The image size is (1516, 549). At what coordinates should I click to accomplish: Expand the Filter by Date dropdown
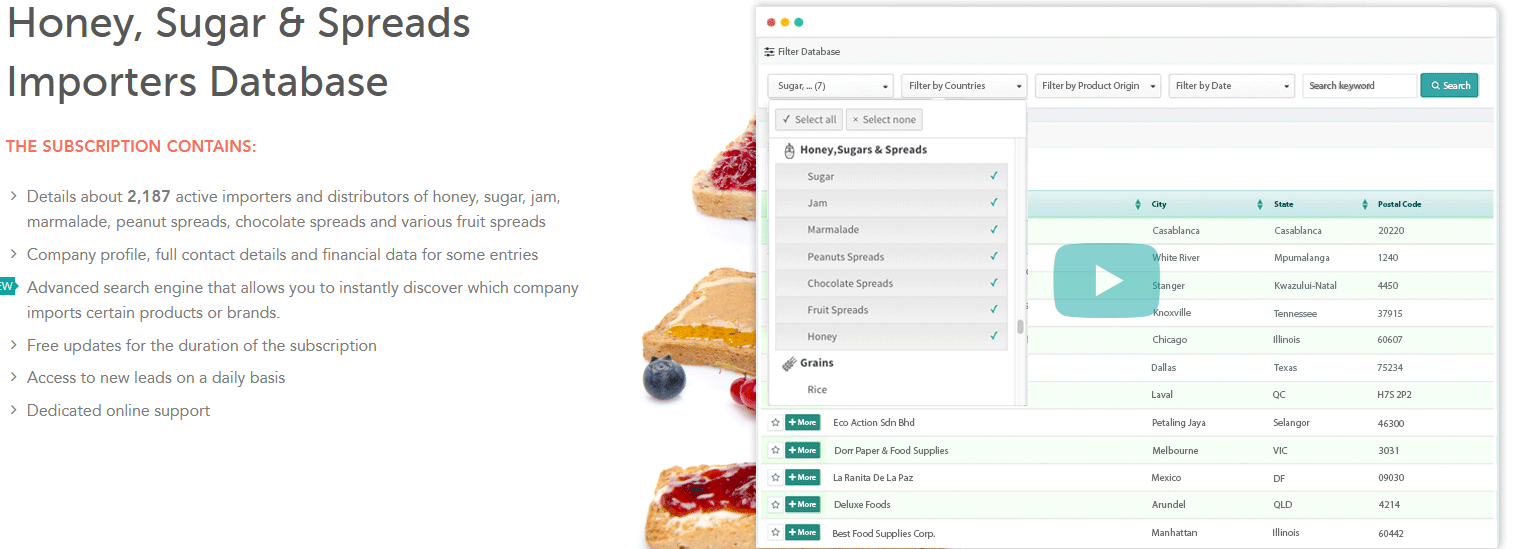(1232, 86)
